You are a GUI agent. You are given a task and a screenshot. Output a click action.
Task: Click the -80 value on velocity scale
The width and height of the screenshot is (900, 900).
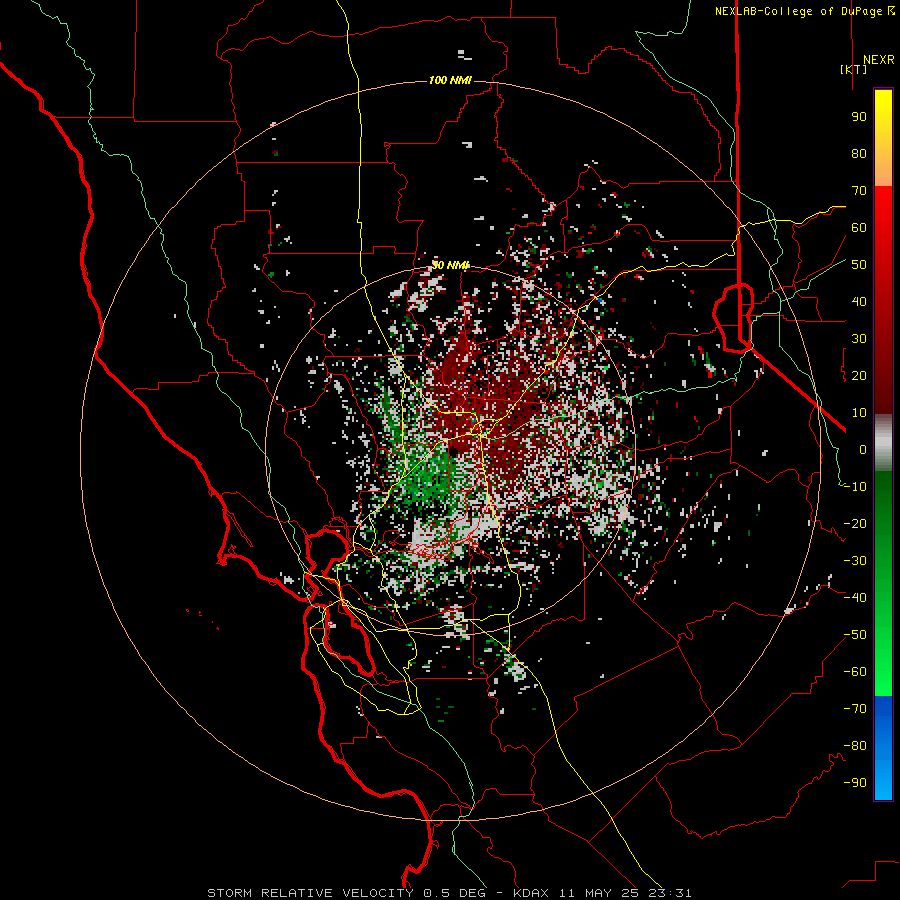(x=855, y=746)
